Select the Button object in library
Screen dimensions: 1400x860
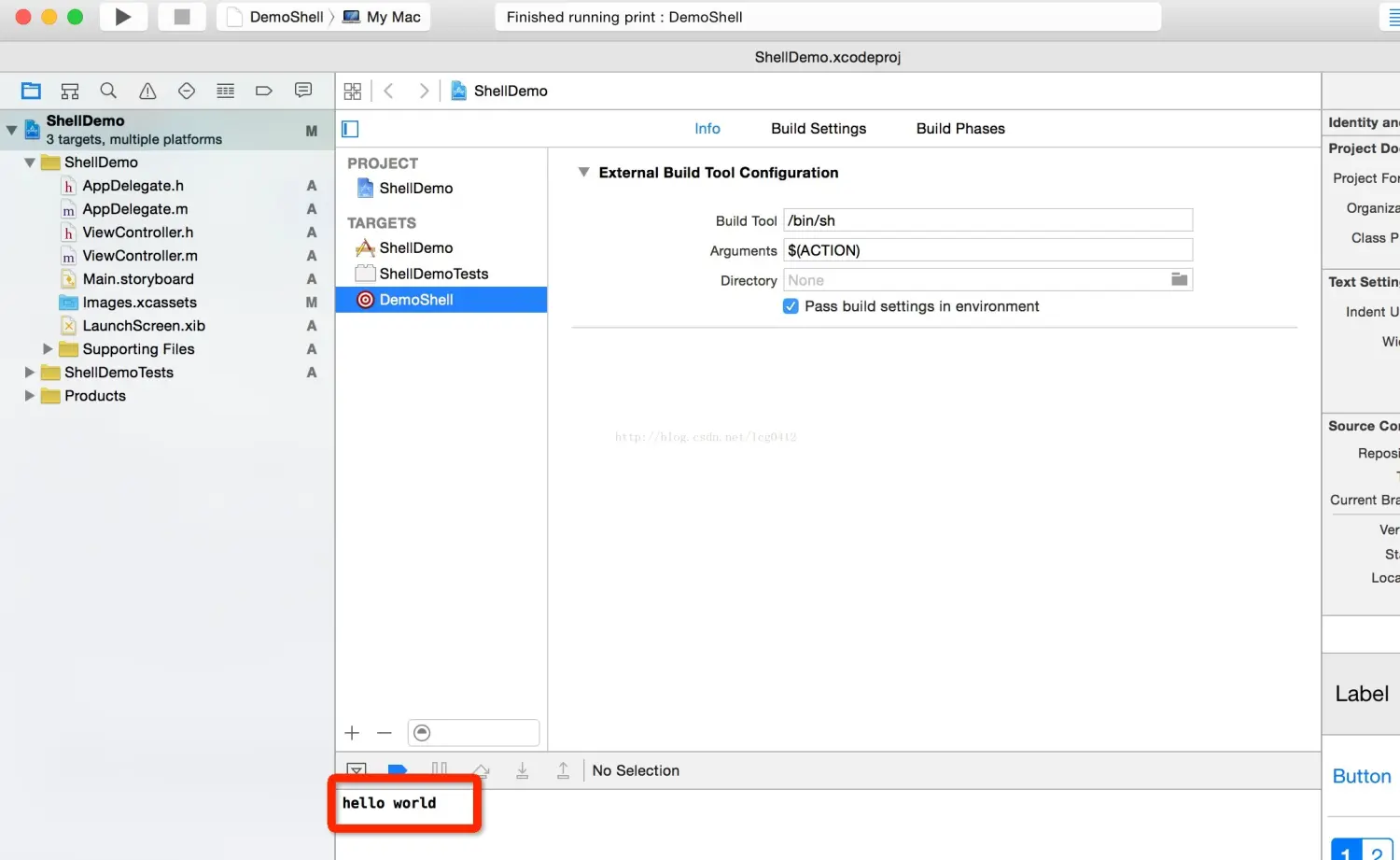[x=1362, y=776]
